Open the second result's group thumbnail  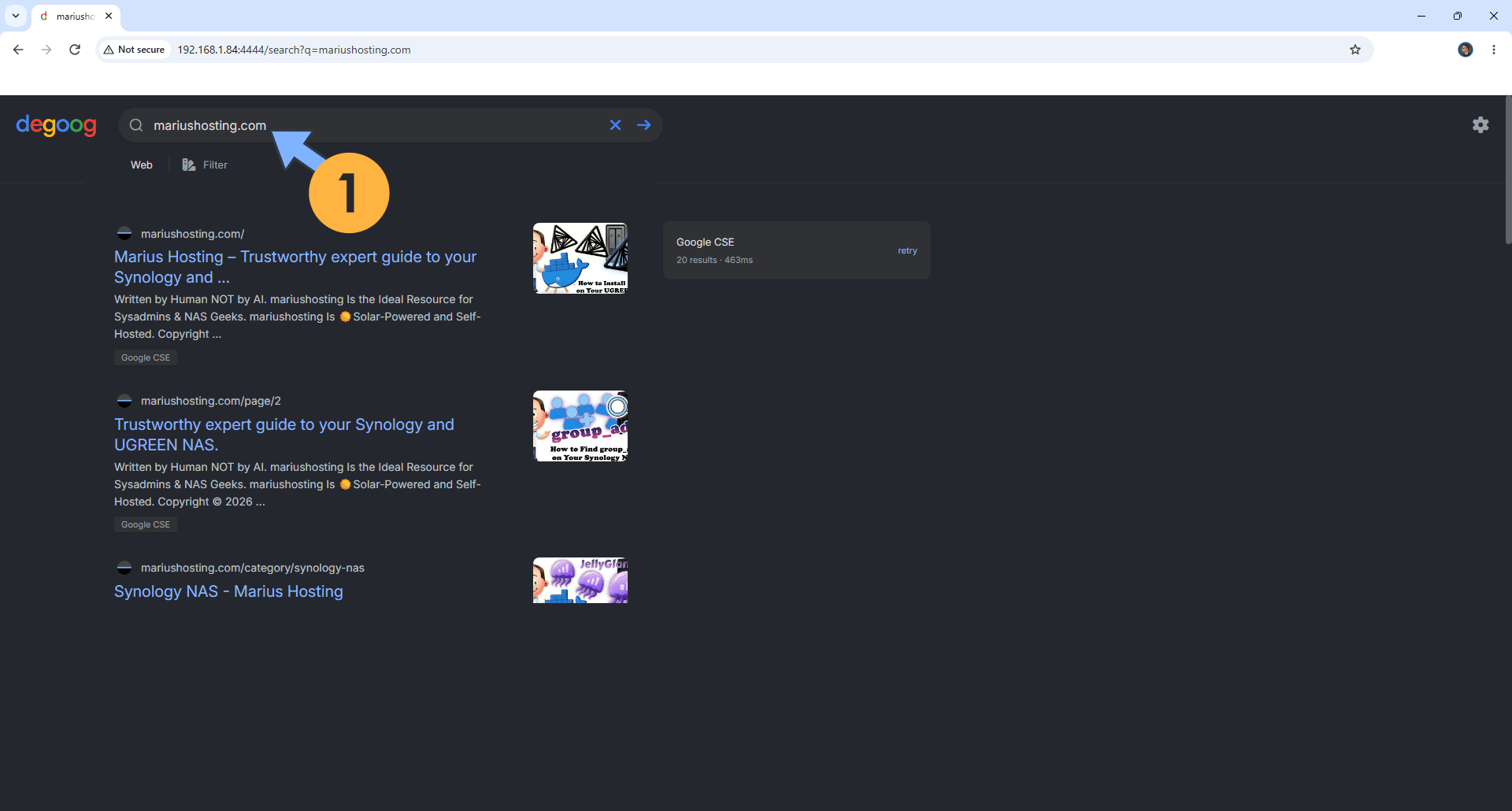[x=580, y=426]
